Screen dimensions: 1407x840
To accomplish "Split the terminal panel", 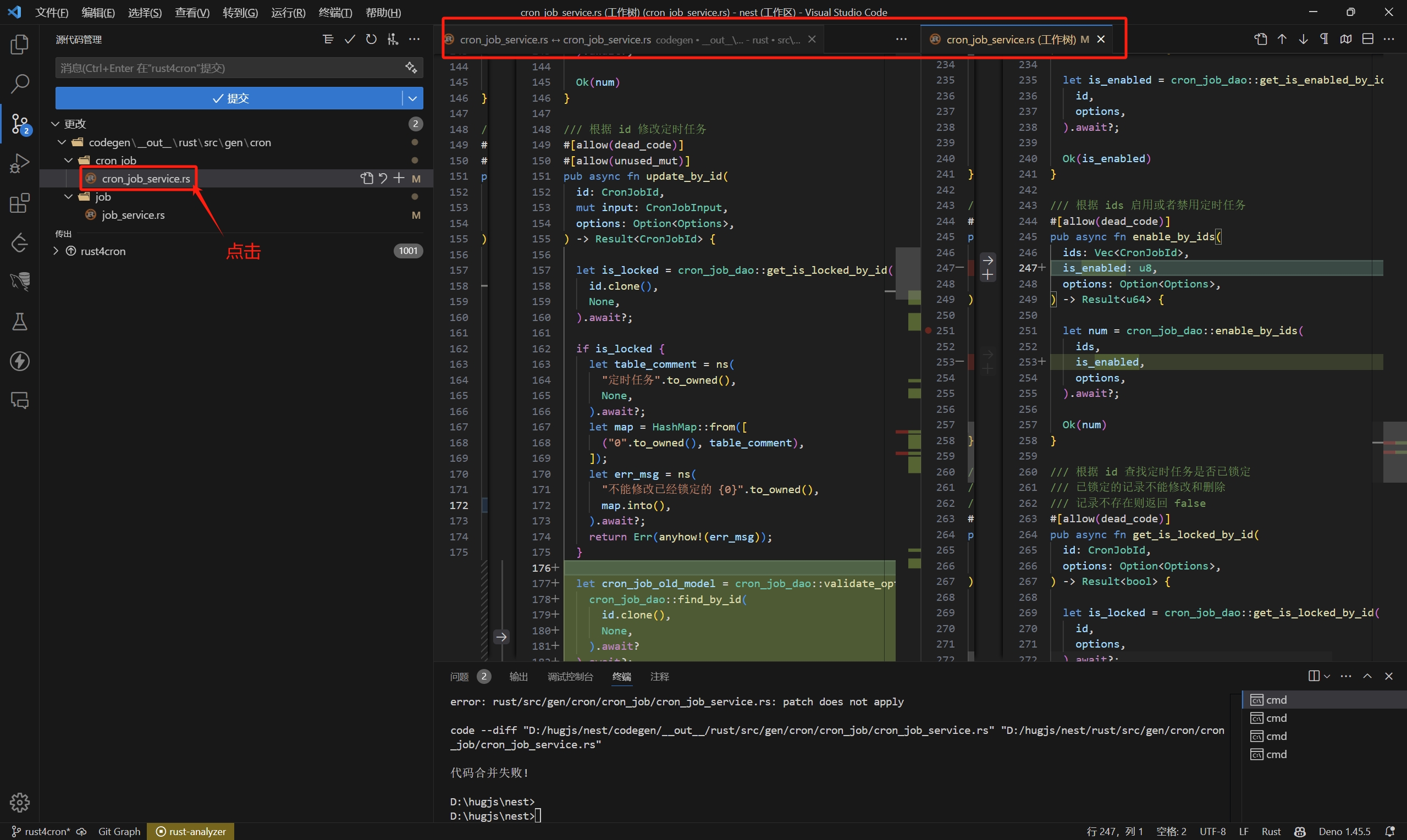I will (x=1314, y=676).
